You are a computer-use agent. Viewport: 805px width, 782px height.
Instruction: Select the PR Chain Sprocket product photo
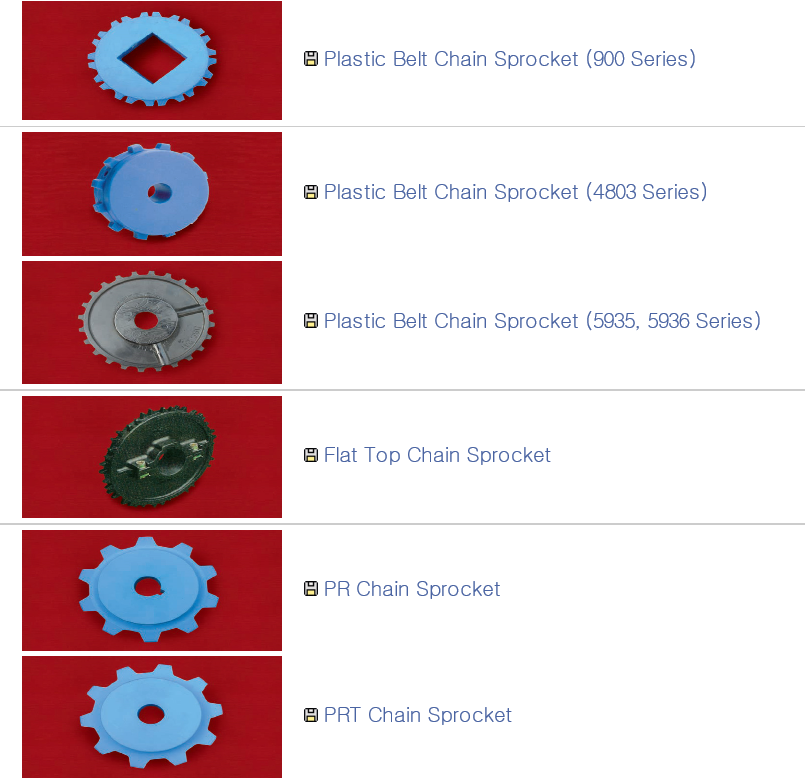(x=152, y=590)
